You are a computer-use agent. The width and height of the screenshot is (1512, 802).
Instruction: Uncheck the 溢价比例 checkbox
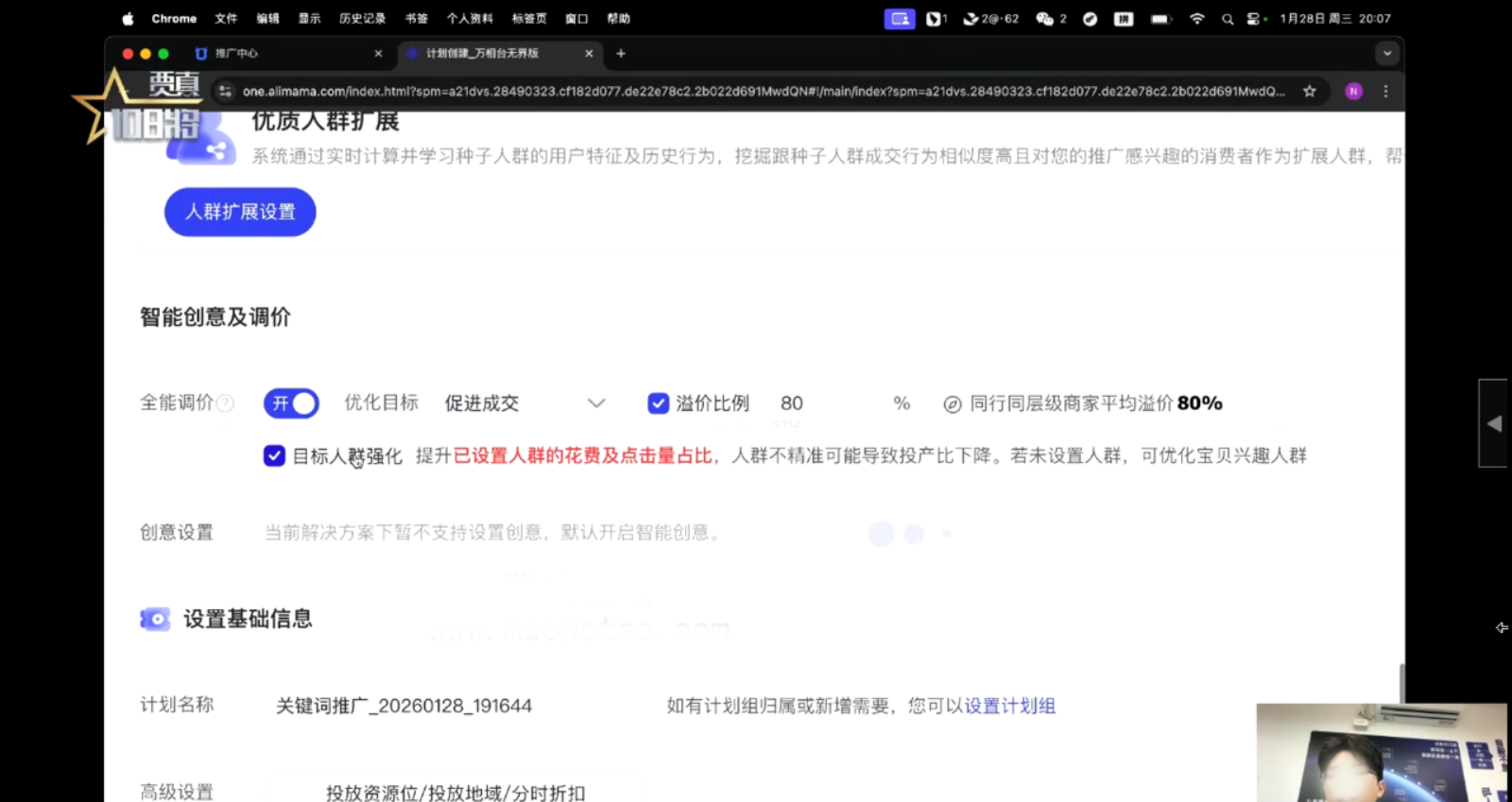point(658,403)
